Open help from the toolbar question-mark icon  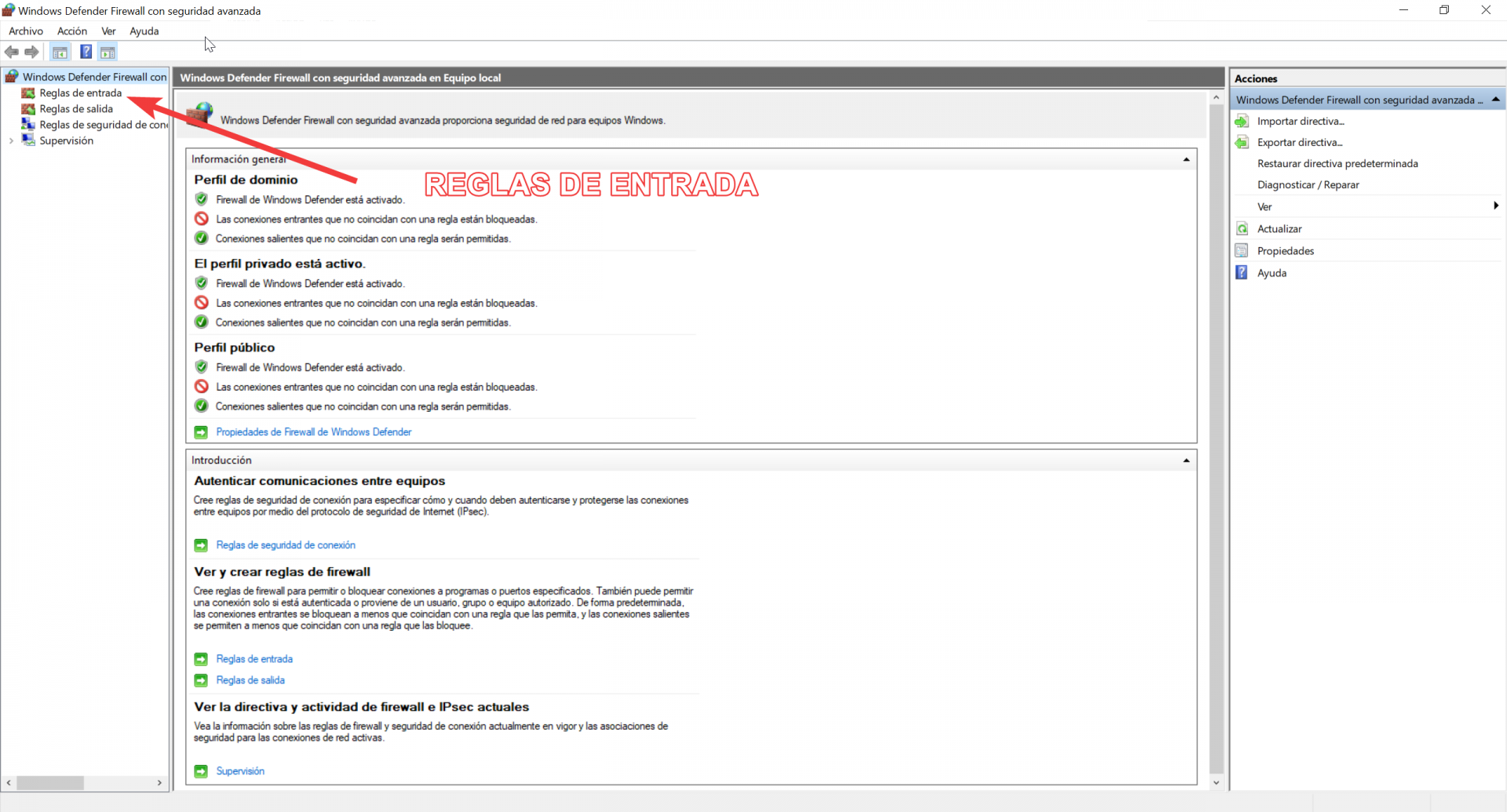pos(86,53)
